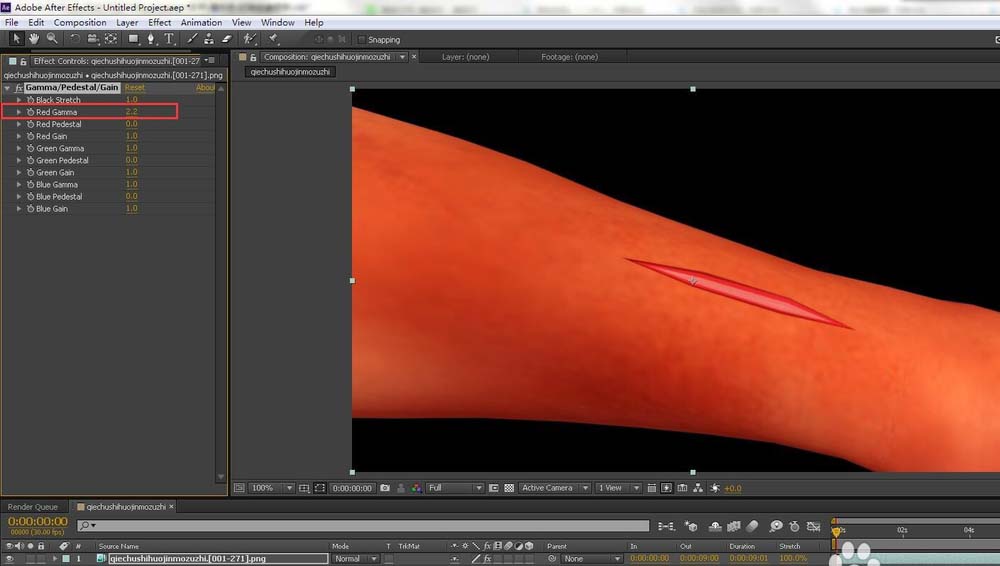This screenshot has height=566, width=1000.
Task: Select the Puppet Pin tool
Action: pyautogui.click(x=273, y=39)
